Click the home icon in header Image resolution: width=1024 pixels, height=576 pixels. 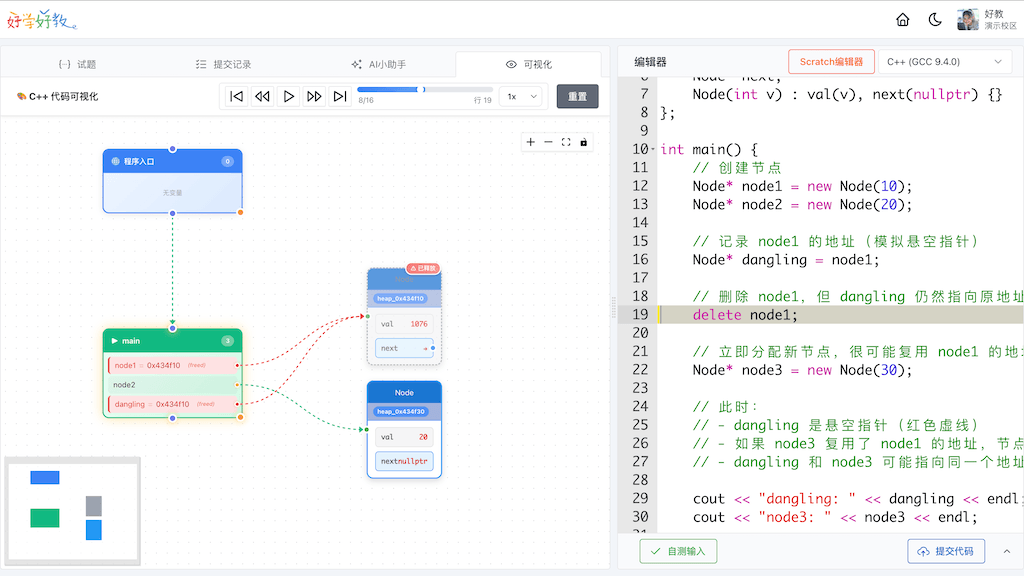pos(903,20)
